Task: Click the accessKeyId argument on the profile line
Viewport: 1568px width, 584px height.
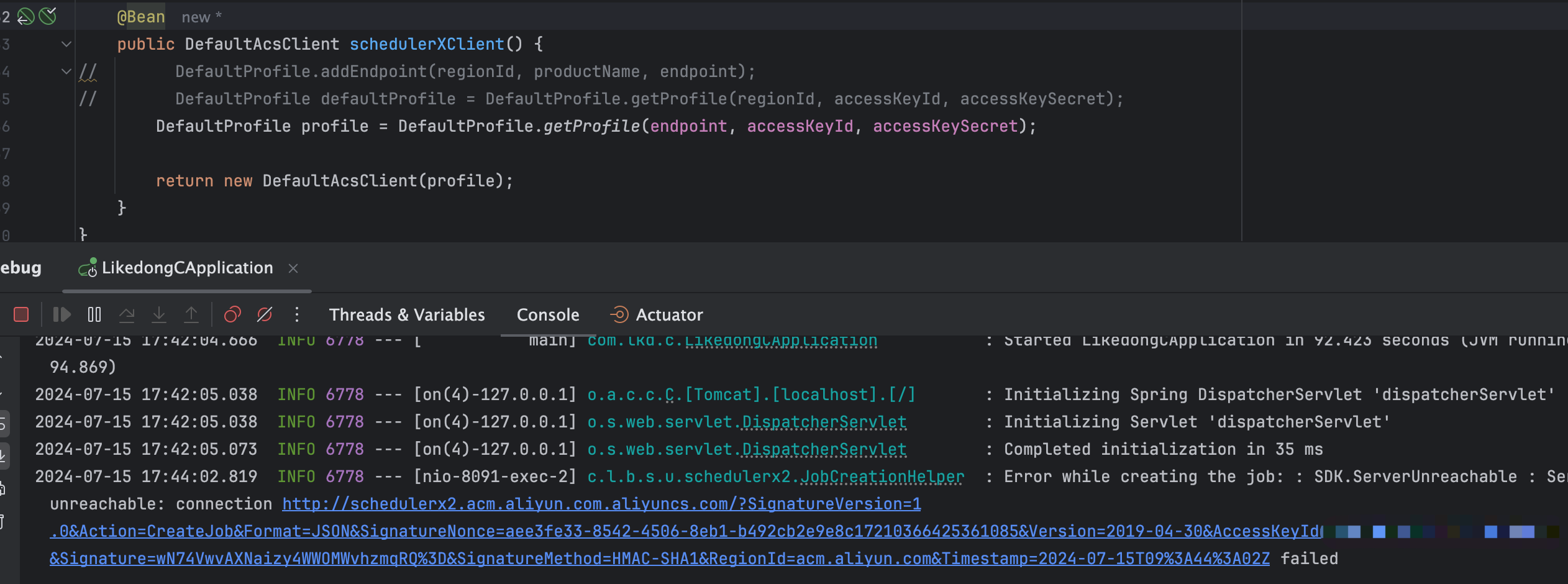Action: 800,126
